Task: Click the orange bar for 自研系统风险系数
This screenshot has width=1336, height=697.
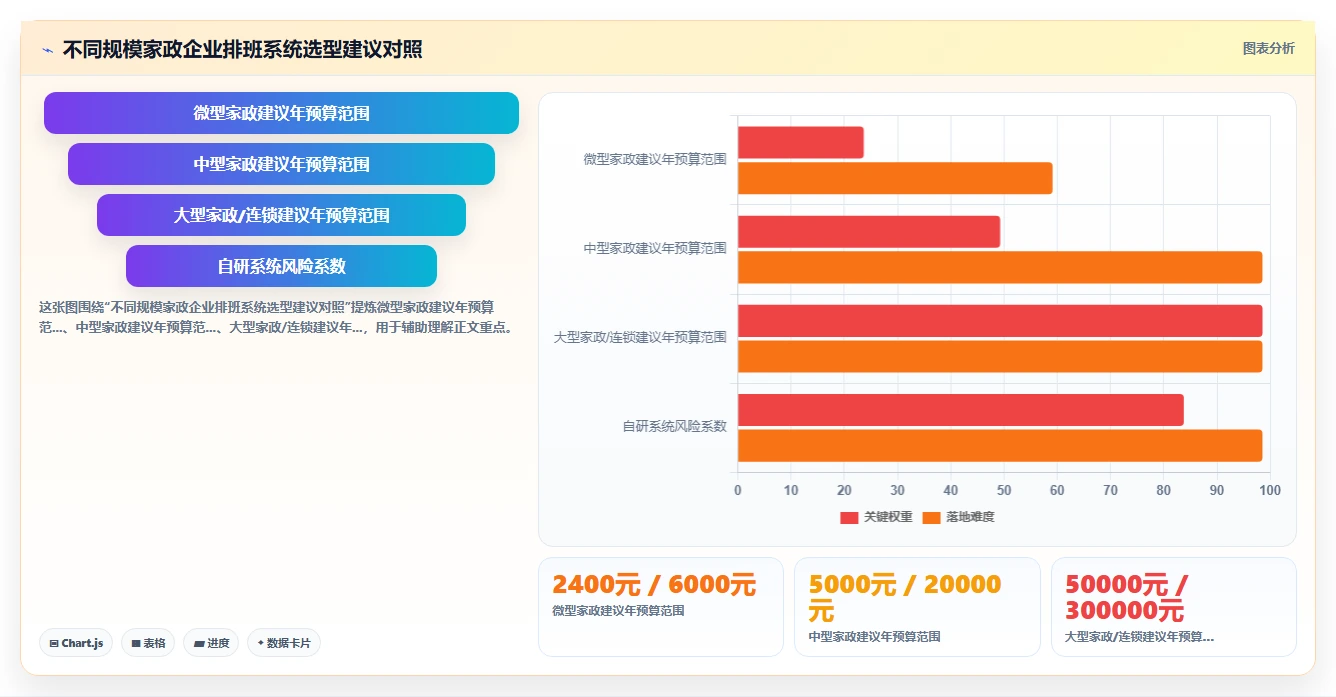Action: pos(1000,445)
